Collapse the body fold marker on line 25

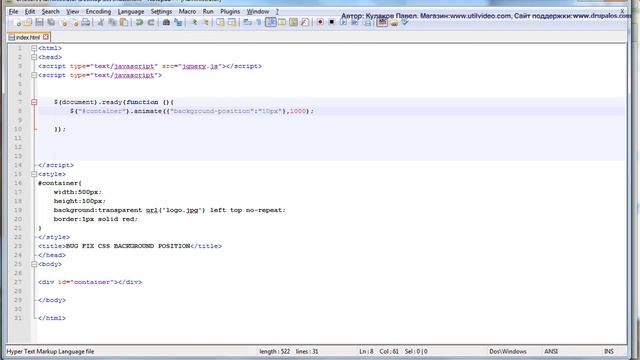pyautogui.click(x=34, y=264)
